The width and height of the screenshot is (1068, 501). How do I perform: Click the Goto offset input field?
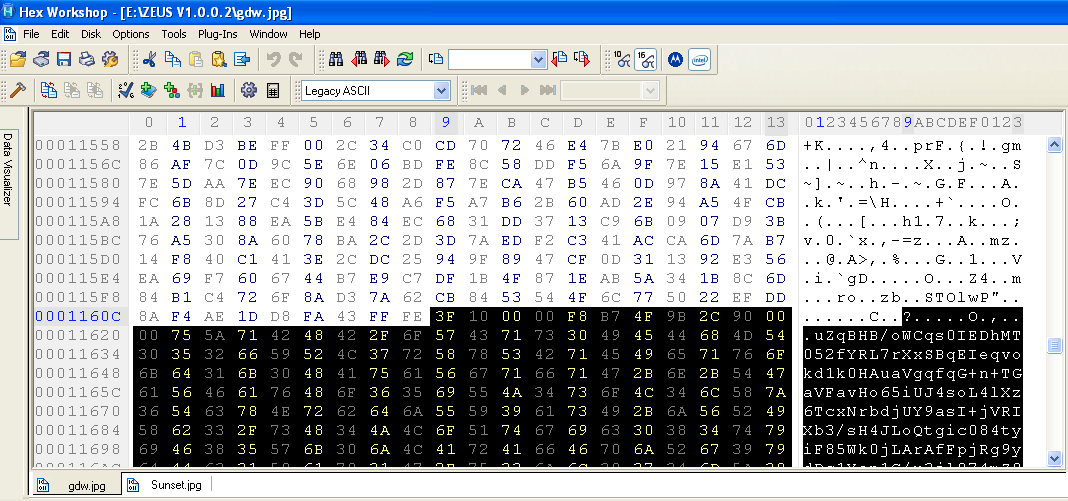490,60
